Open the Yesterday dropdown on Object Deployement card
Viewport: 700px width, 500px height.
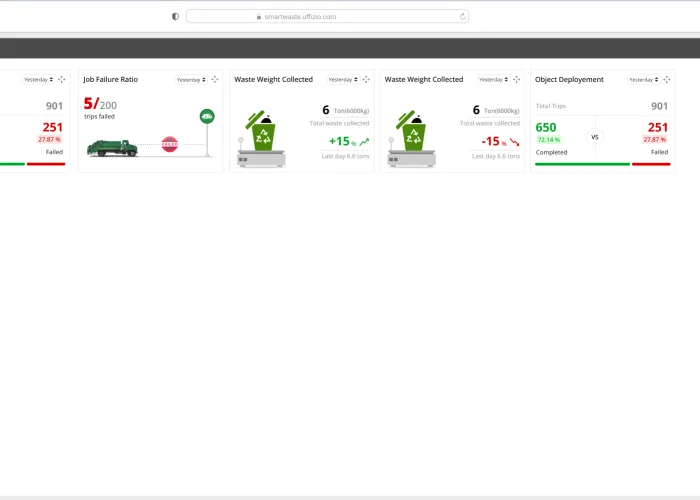pyautogui.click(x=642, y=80)
